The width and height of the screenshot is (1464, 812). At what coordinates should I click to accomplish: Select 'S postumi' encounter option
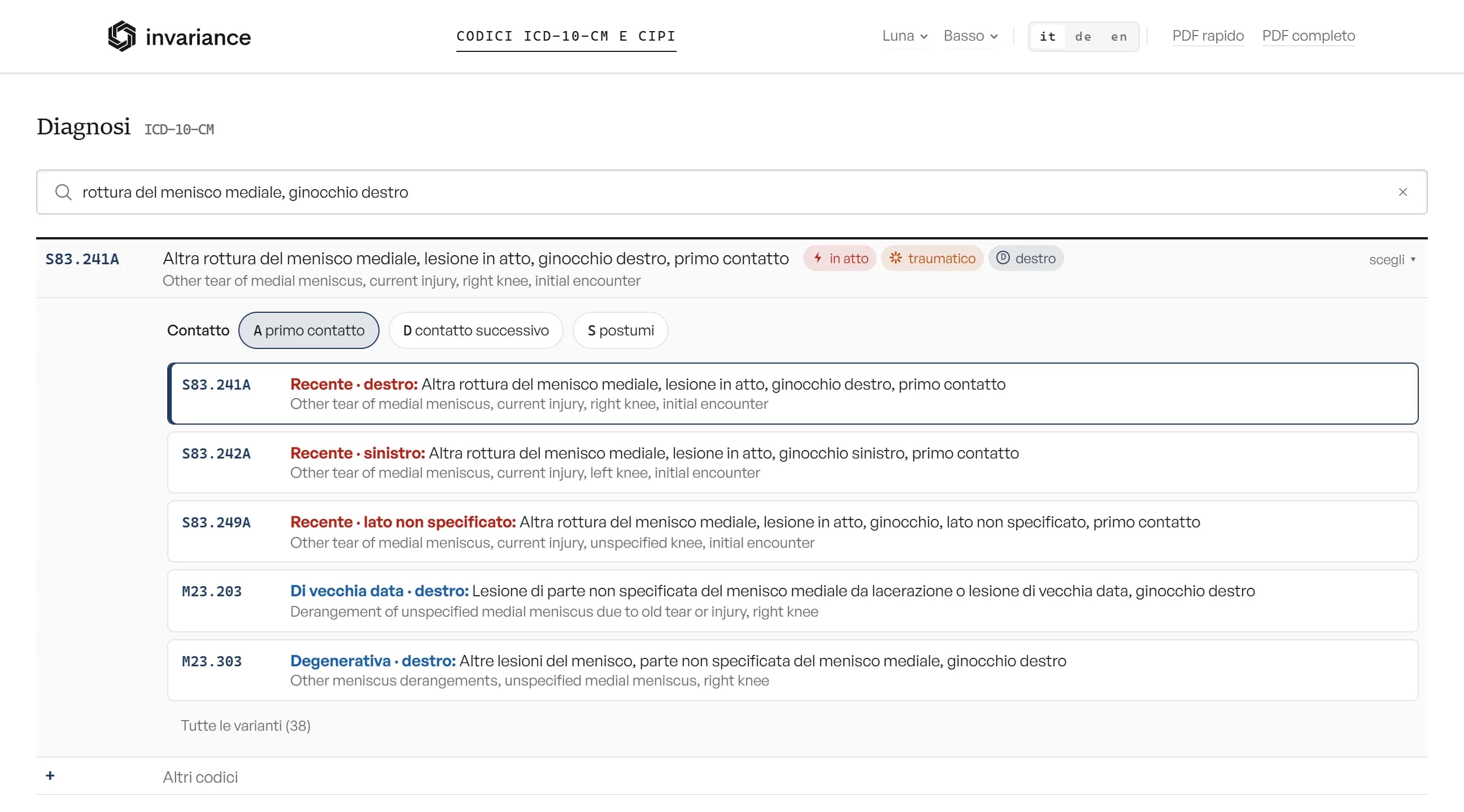[620, 330]
